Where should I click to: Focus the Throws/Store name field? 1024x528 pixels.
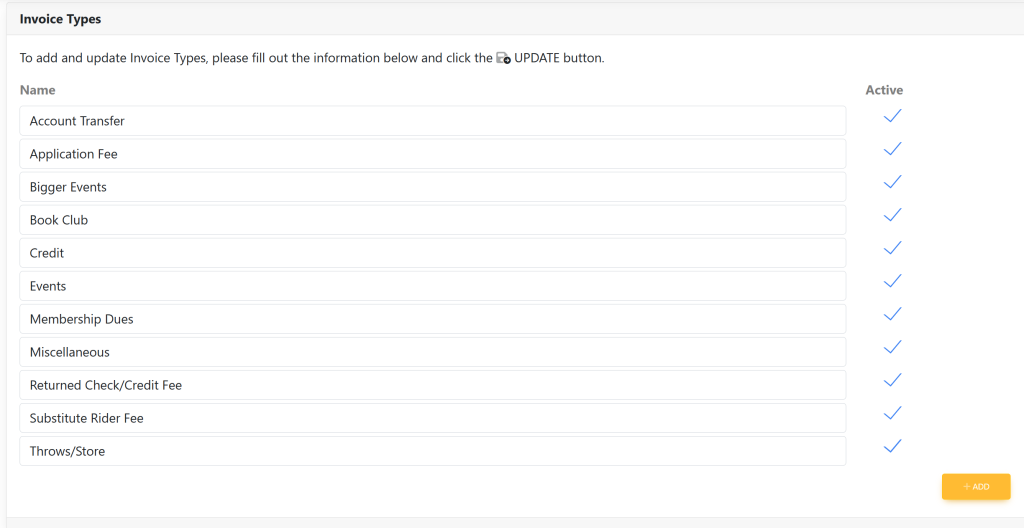tap(432, 451)
